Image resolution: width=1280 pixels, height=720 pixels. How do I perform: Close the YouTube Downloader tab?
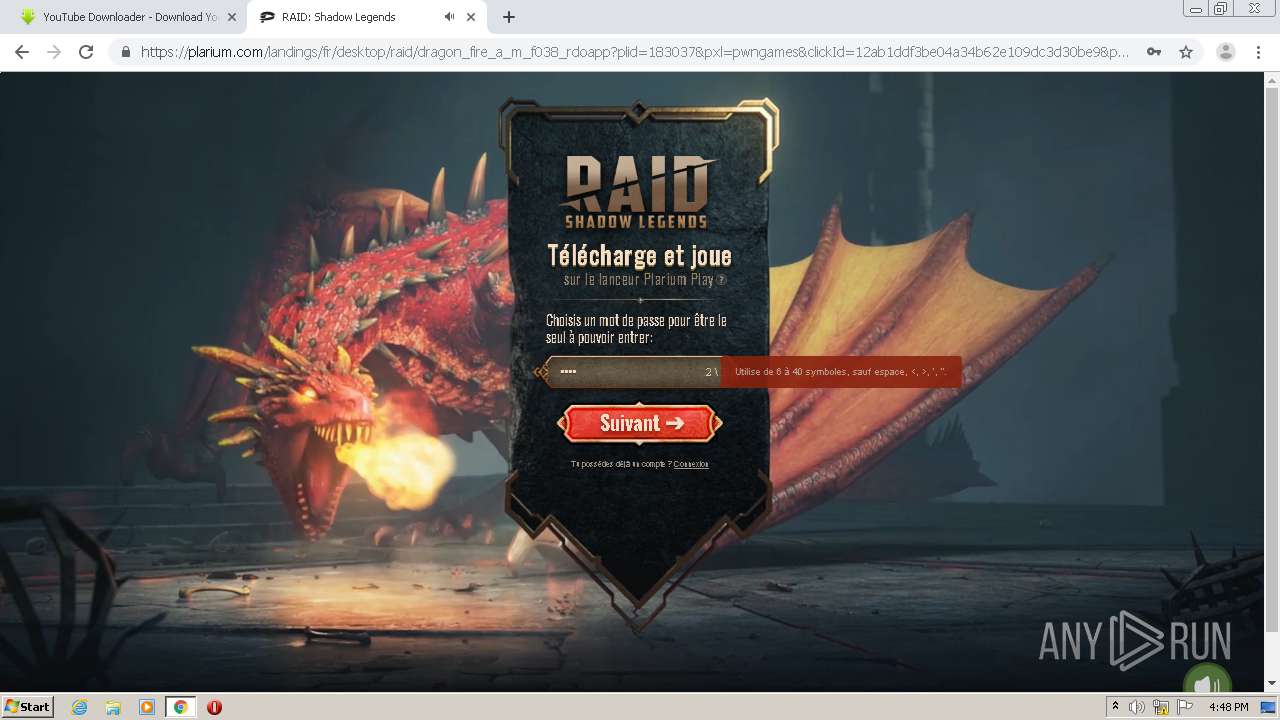point(232,17)
